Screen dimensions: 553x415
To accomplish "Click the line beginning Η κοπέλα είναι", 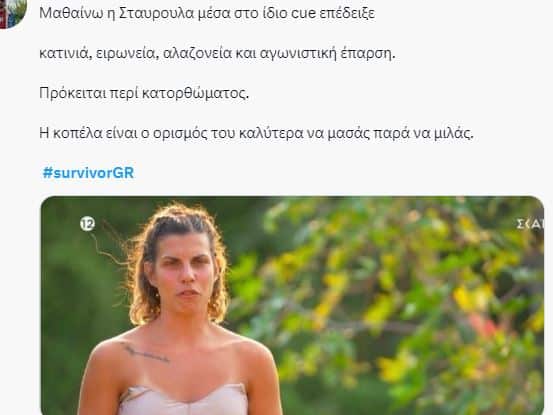I will pos(256,133).
